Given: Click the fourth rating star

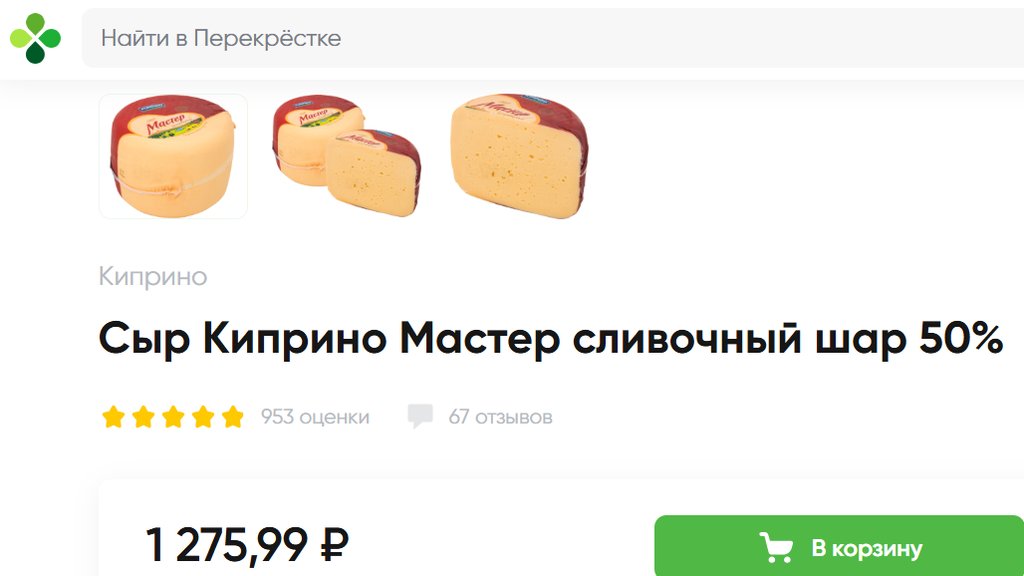Looking at the screenshot, I should 203,417.
